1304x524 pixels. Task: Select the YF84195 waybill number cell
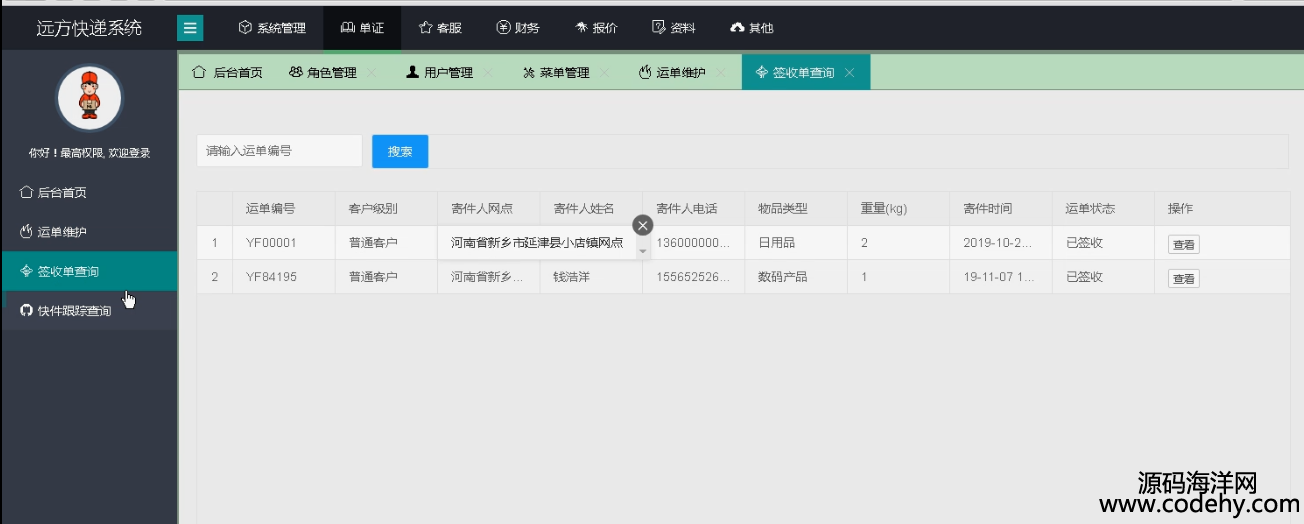tap(284, 277)
